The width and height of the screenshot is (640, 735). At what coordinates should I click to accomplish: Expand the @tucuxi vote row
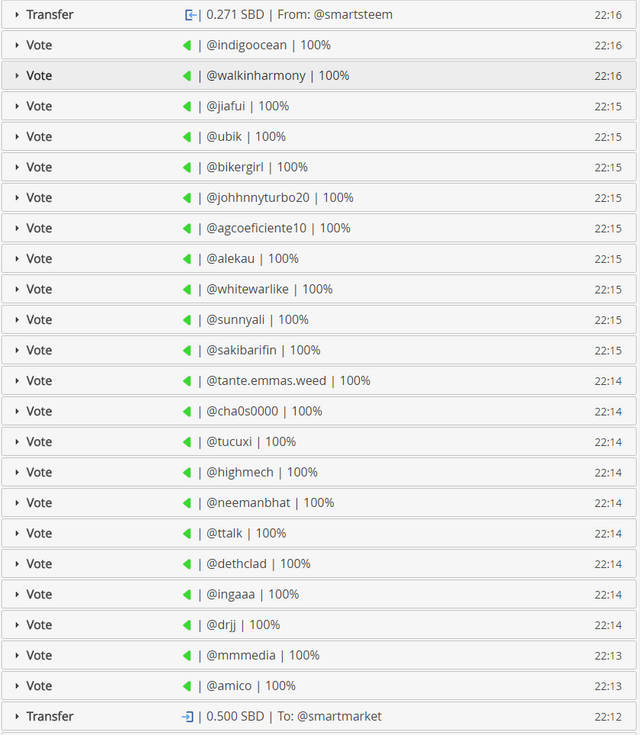tap(17, 442)
